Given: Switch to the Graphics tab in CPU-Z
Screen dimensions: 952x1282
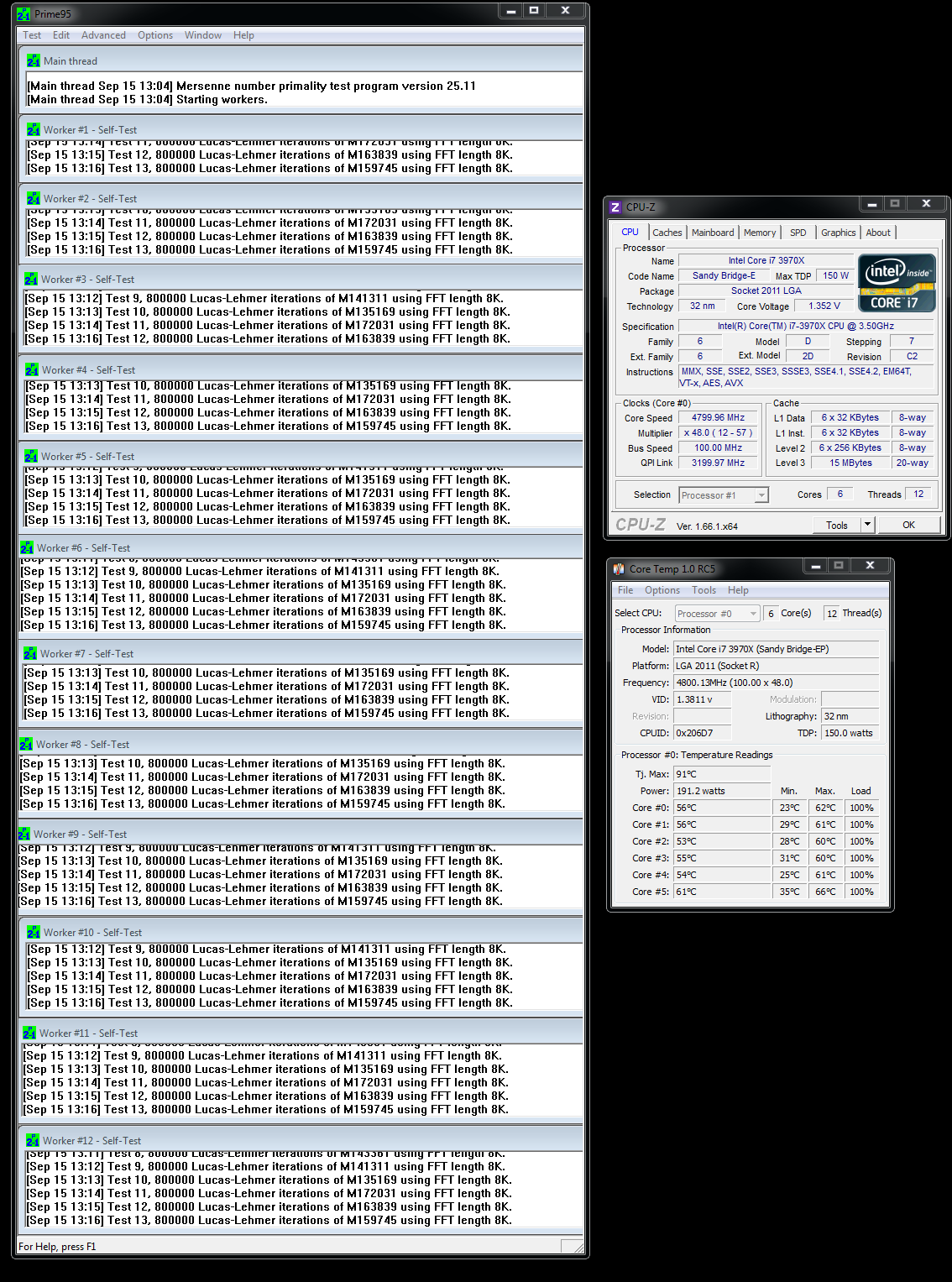Looking at the screenshot, I should point(839,233).
